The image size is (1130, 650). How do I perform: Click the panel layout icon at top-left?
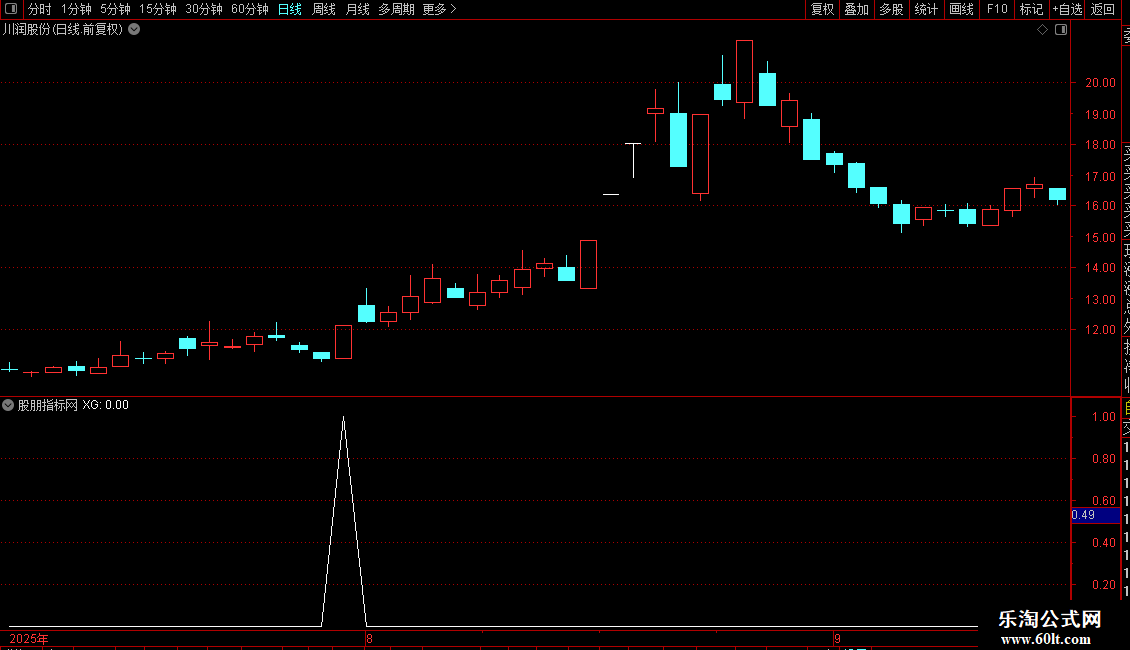[x=11, y=9]
